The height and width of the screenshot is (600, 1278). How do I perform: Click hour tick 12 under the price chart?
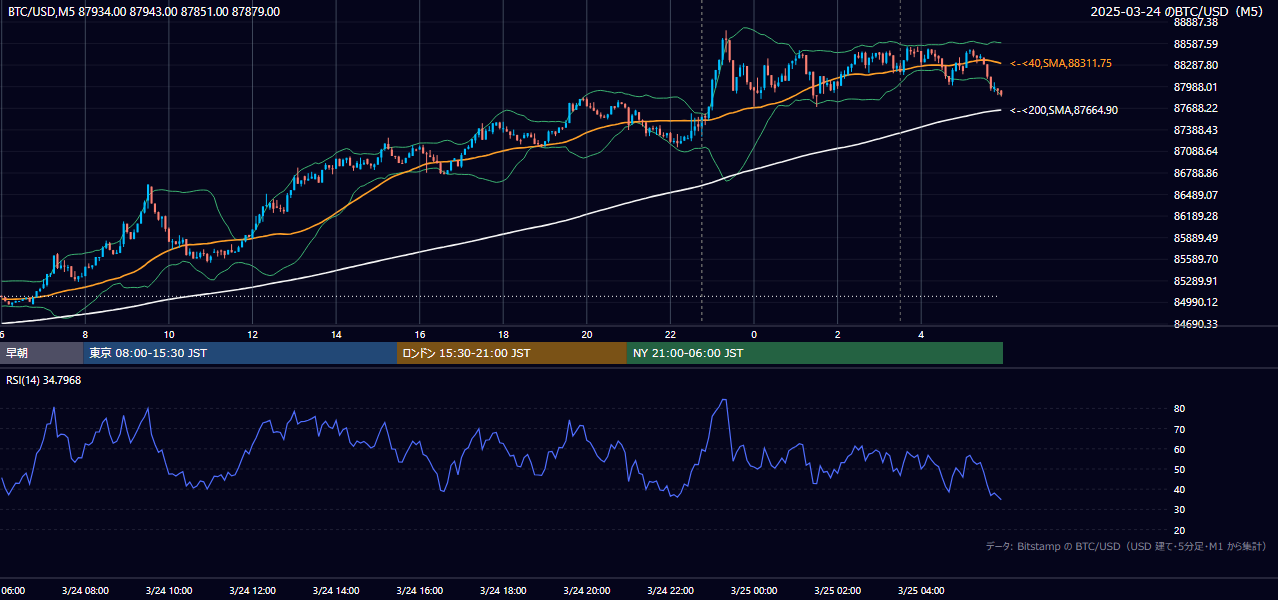tap(252, 334)
